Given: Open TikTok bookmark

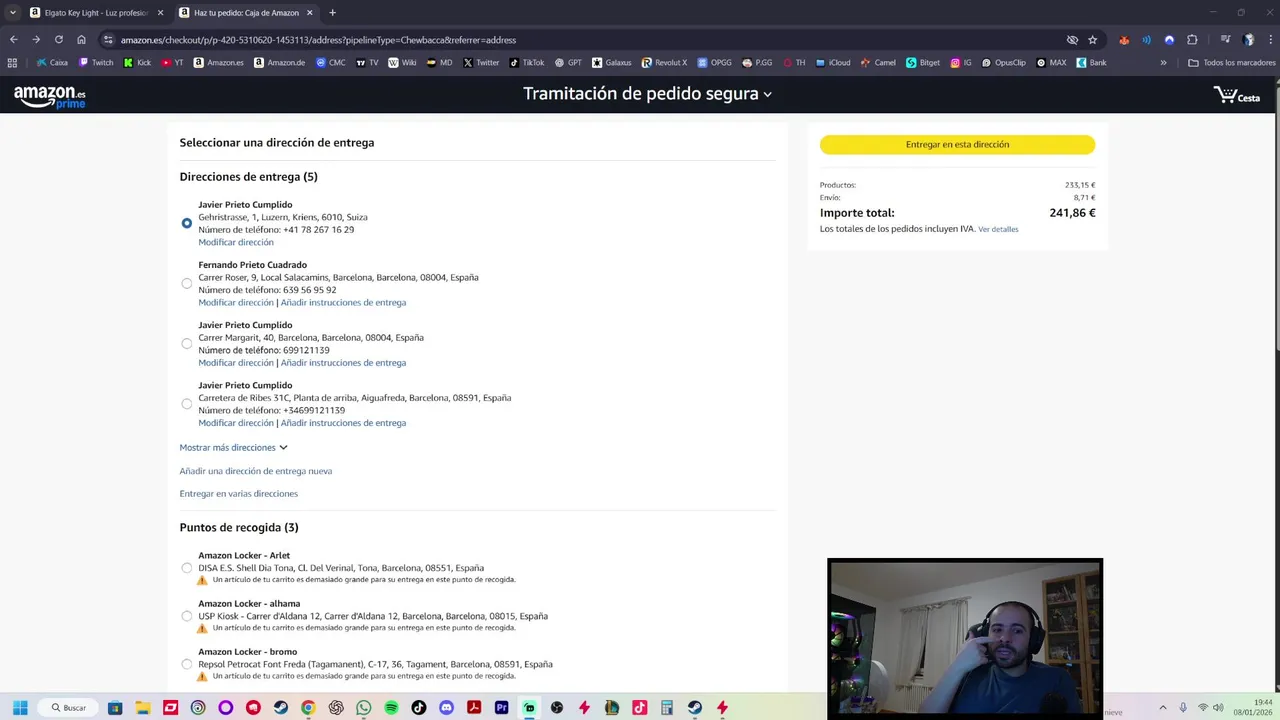Looking at the screenshot, I should tap(527, 62).
